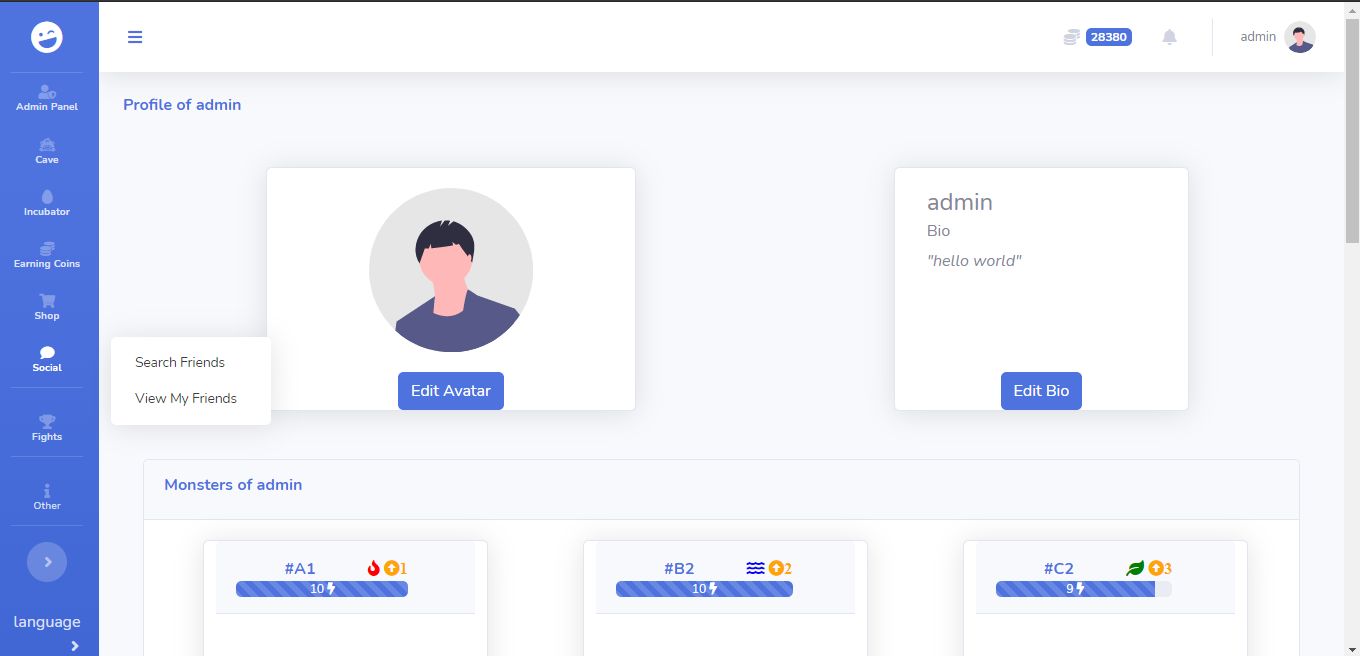1360x656 pixels.
Task: Open the Other info sidebar item
Action: point(47,496)
